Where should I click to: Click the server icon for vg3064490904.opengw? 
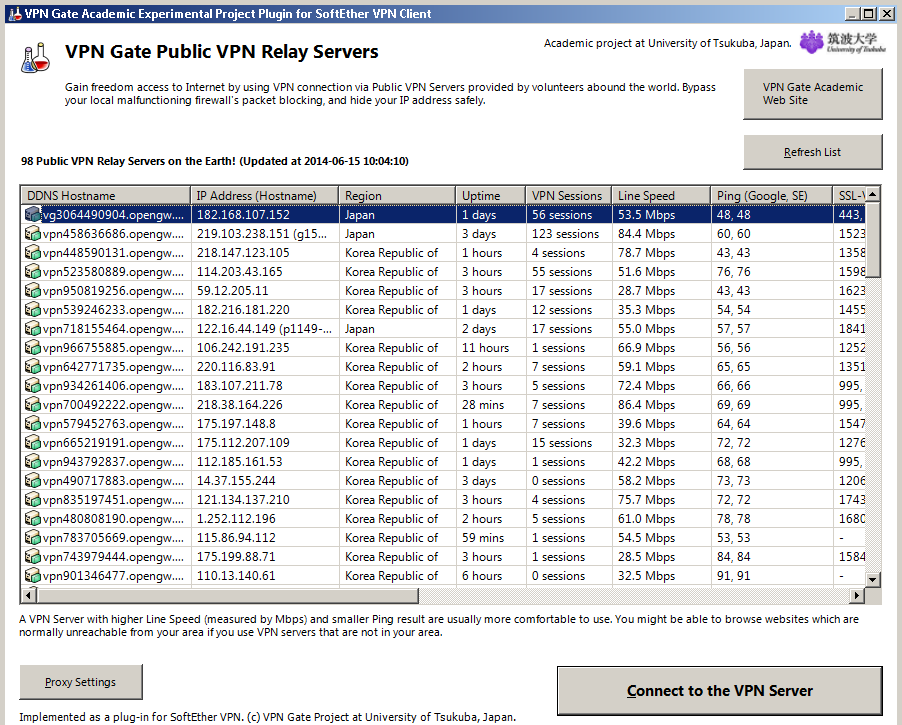click(x=33, y=215)
